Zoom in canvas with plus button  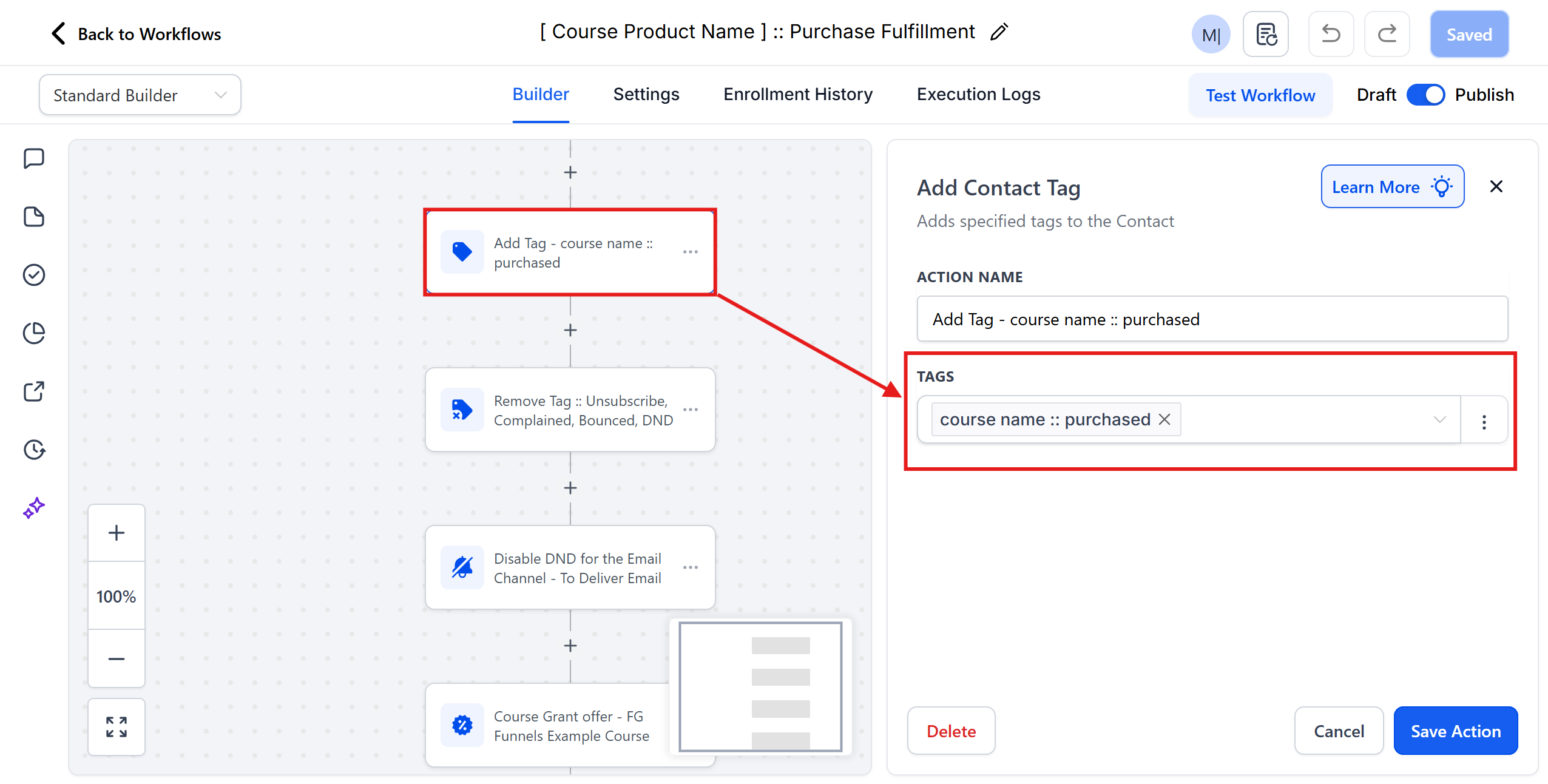116,533
